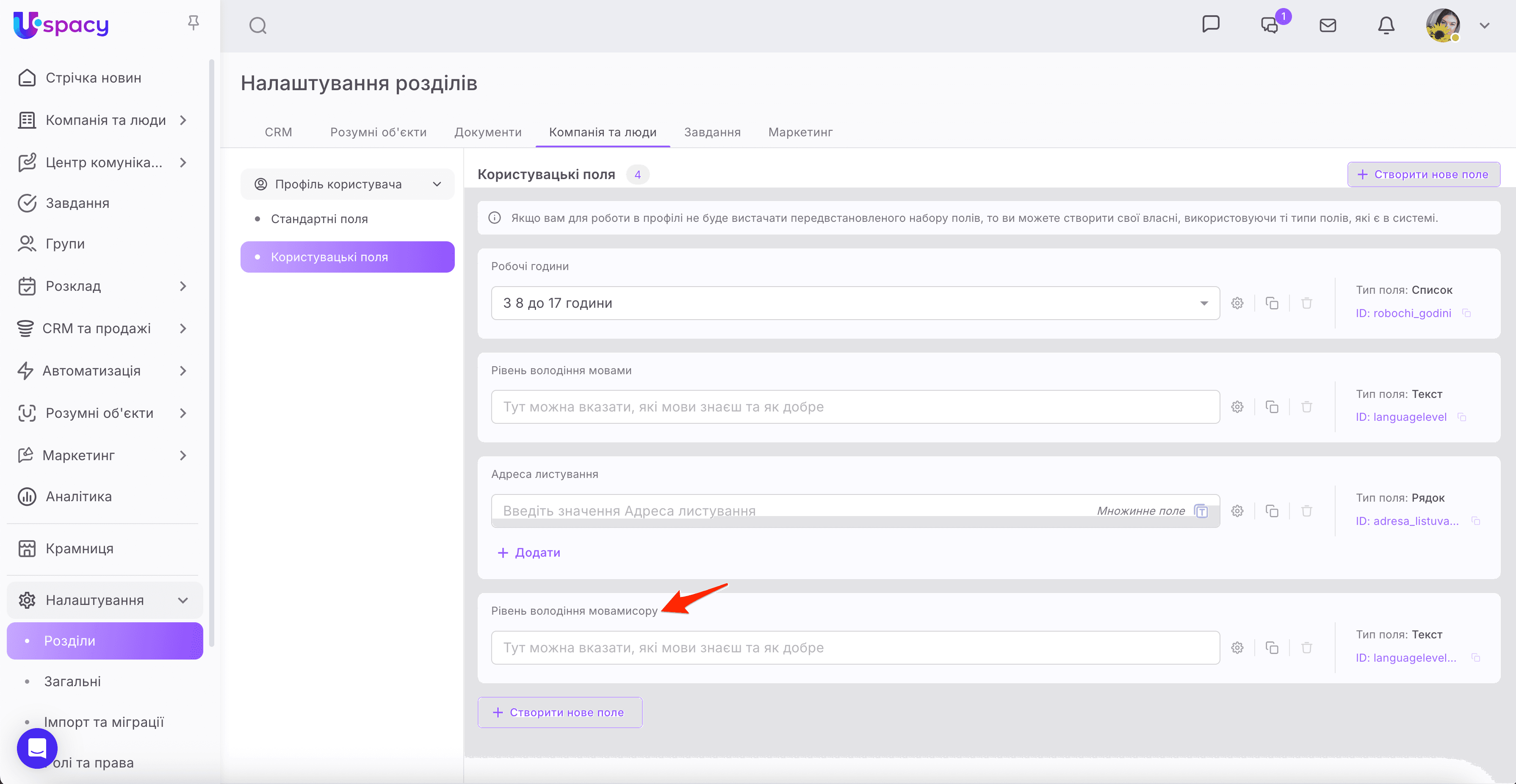Open the Intercom support chat launcher
Image resolution: width=1516 pixels, height=784 pixels.
37,748
